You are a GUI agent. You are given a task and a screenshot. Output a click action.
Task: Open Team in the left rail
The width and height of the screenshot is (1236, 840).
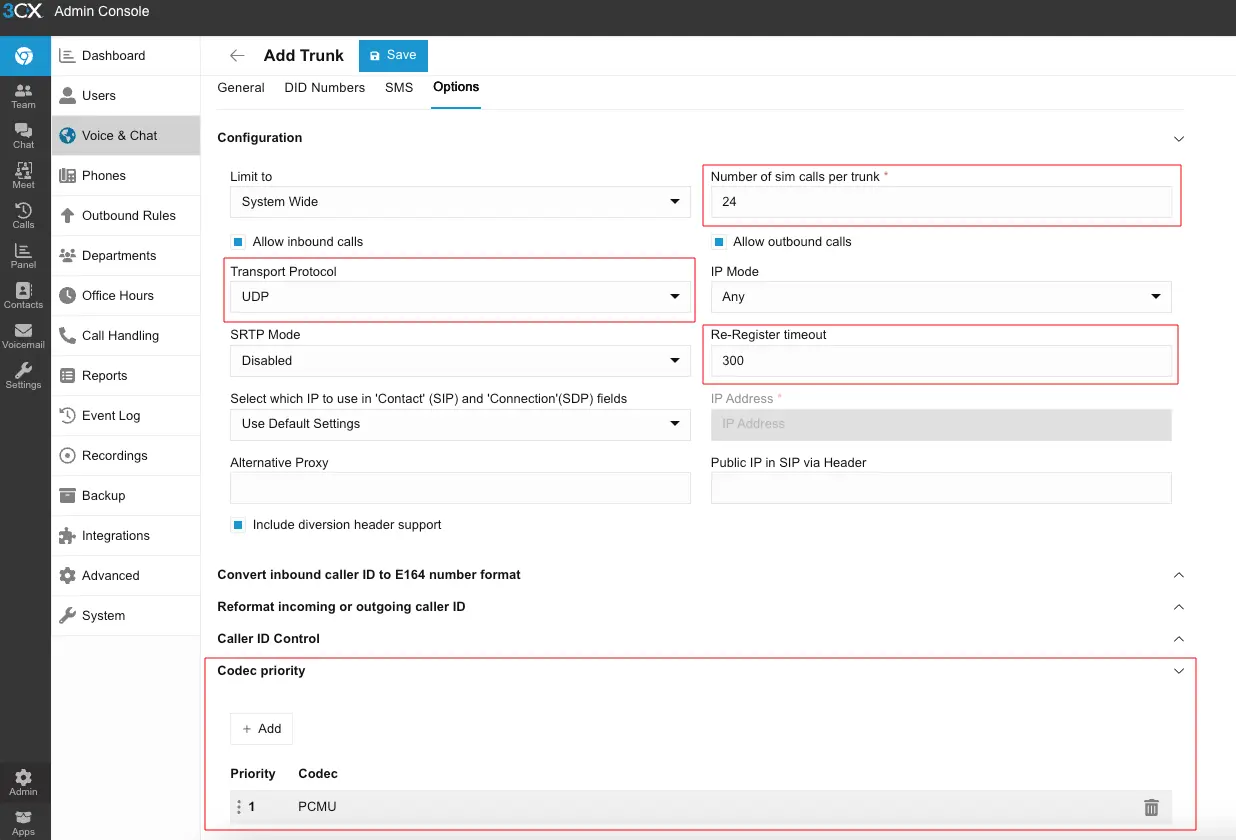[23, 96]
